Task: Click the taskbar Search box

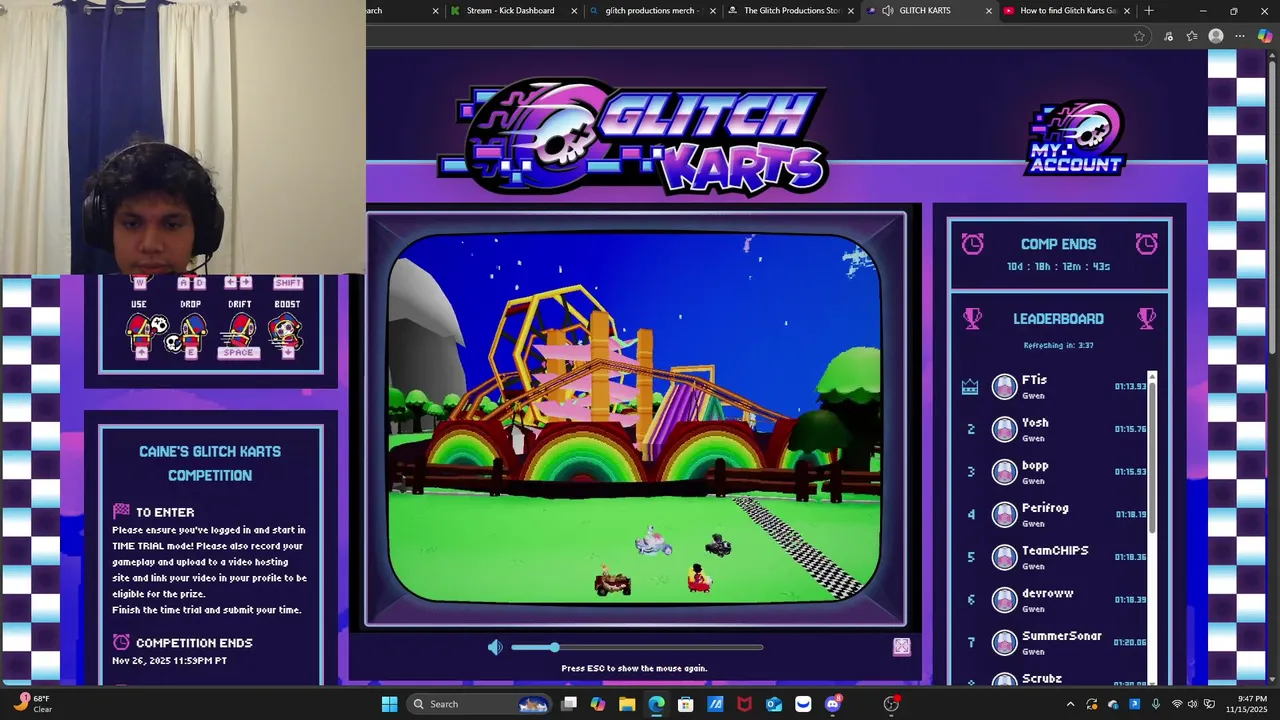Action: point(480,704)
